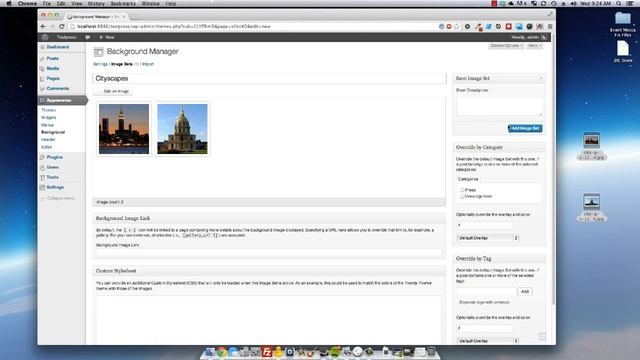The width and height of the screenshot is (640, 360).
Task: Open Apple menu
Action: pyautogui.click(x=9, y=3)
